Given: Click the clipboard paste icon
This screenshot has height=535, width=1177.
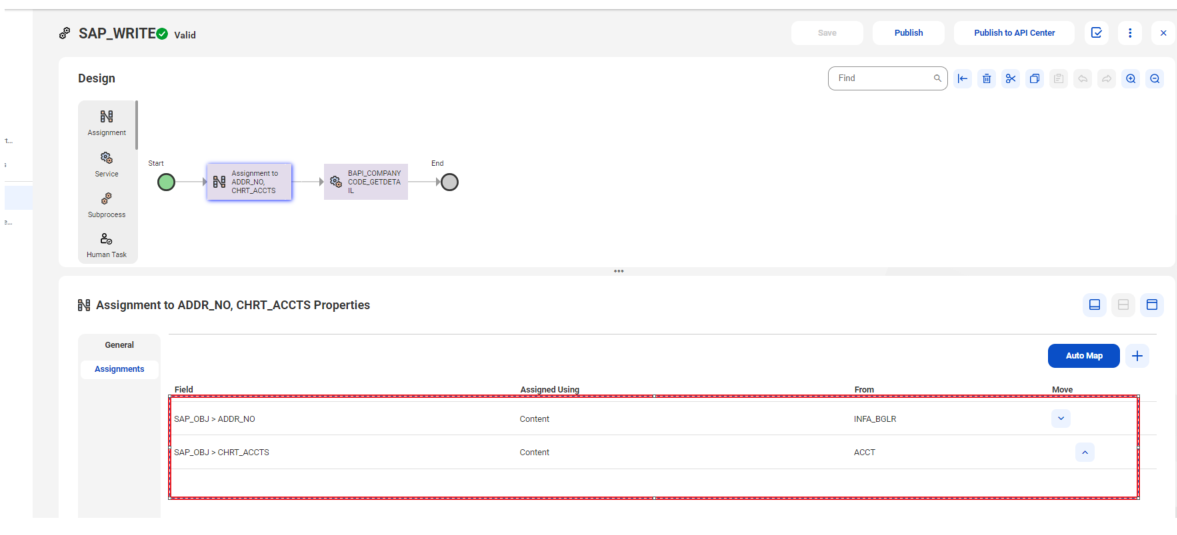Looking at the screenshot, I should (x=1058, y=79).
